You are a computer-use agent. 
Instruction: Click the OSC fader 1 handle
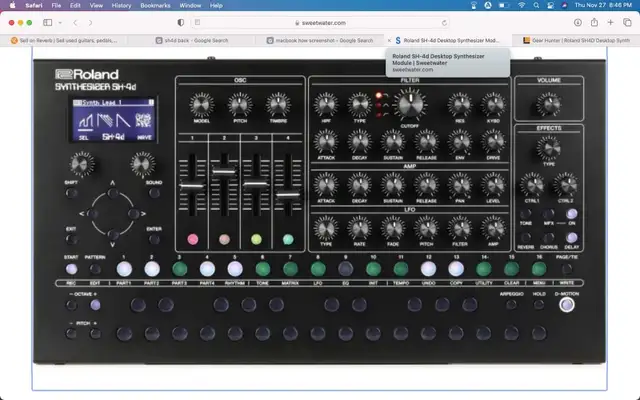click(x=192, y=186)
